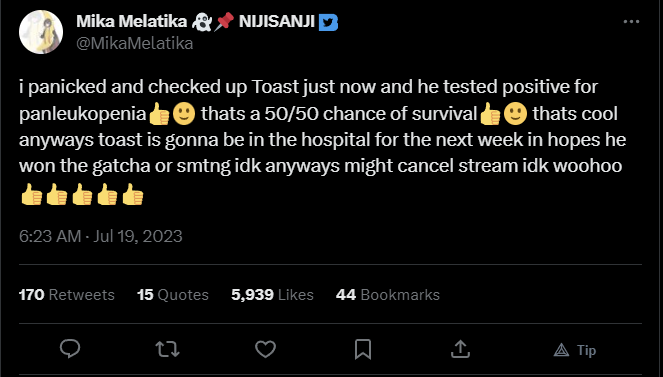Open the @MikaMelatika handle link
This screenshot has width=663, height=377.
[x=134, y=44]
